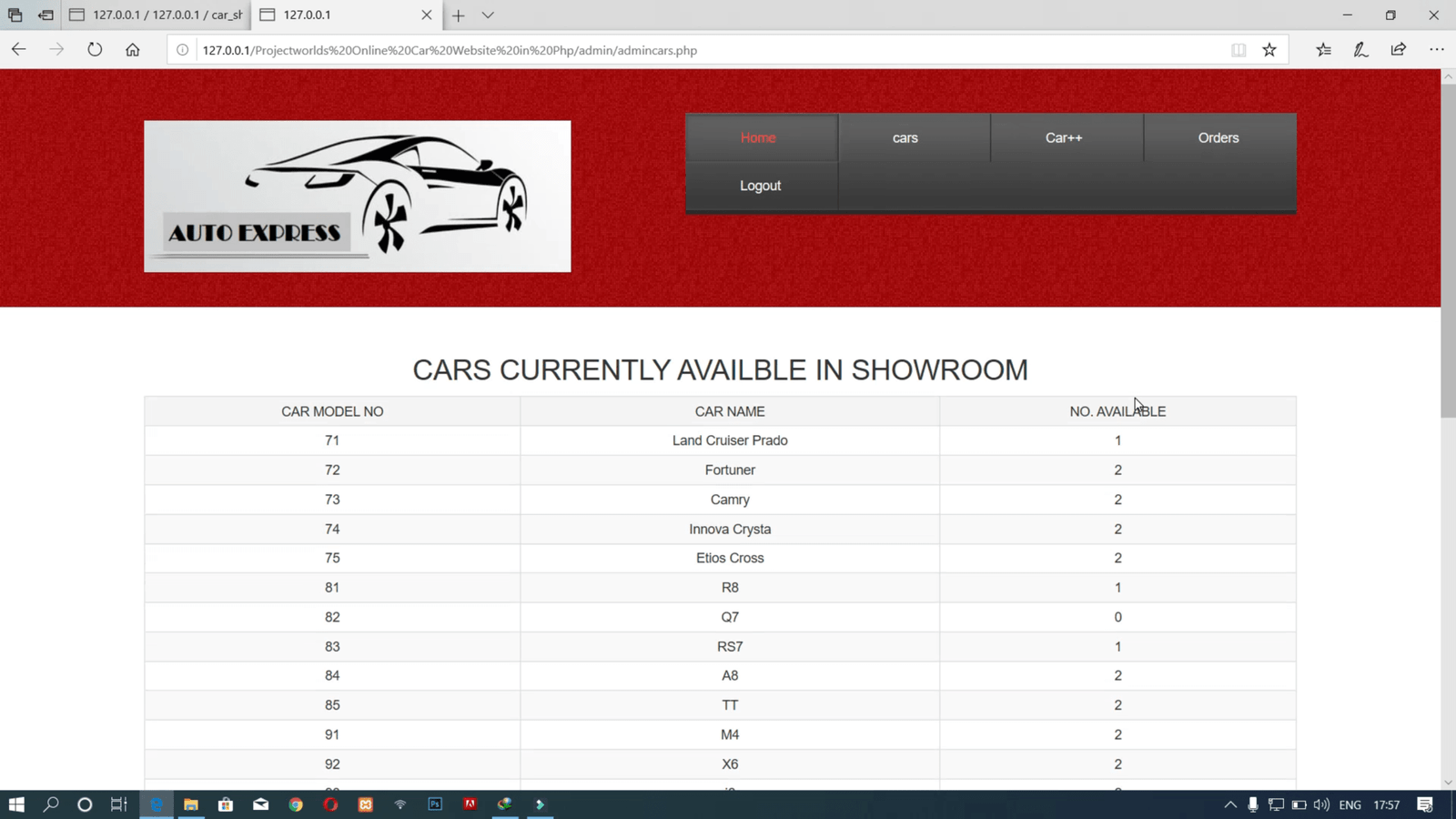1456x819 pixels.
Task: Click the Logout link
Action: point(760,186)
